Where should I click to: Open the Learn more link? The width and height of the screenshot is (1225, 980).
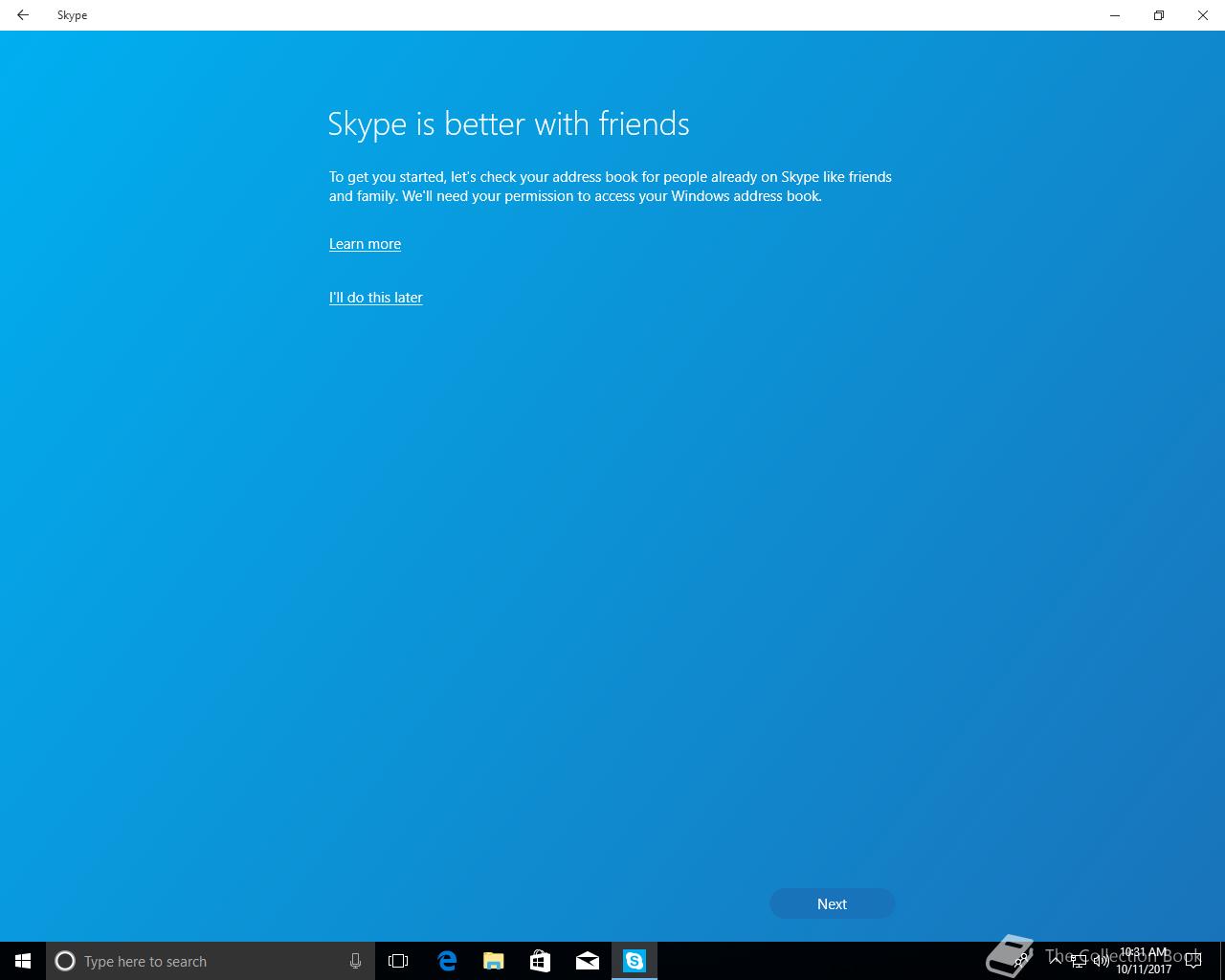[365, 244]
